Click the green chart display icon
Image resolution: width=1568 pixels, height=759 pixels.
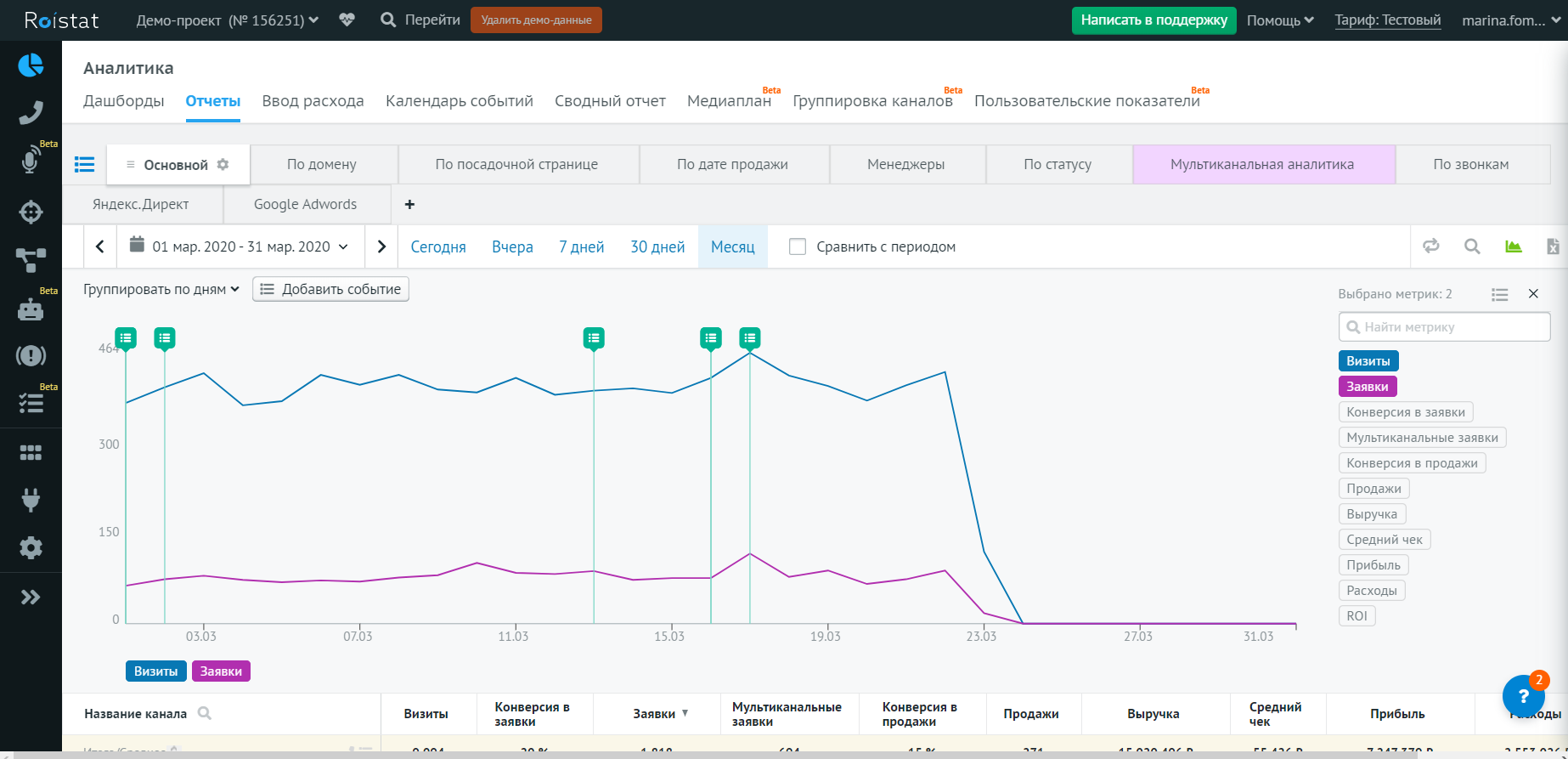click(x=1513, y=246)
